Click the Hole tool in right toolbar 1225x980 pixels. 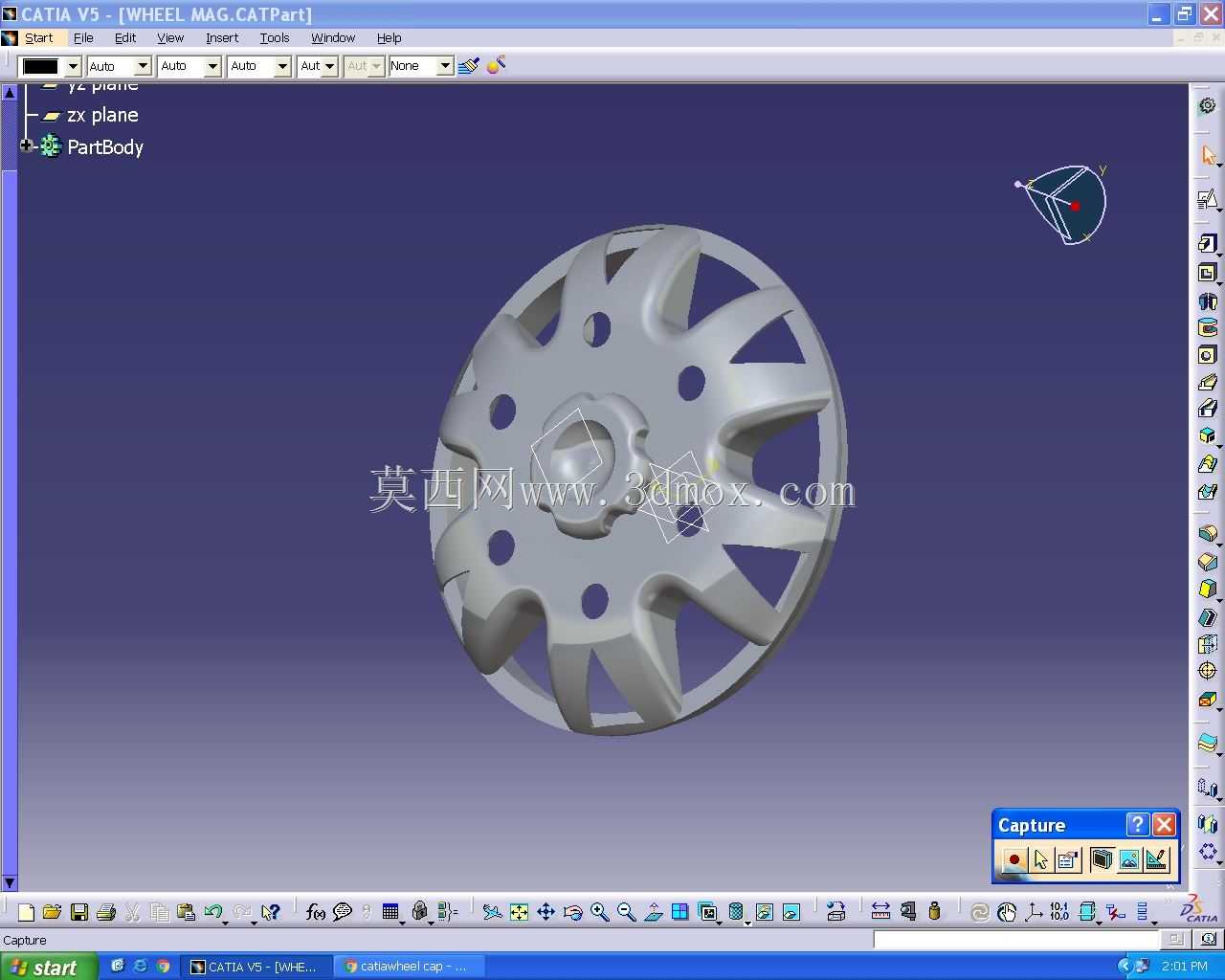point(1207,355)
